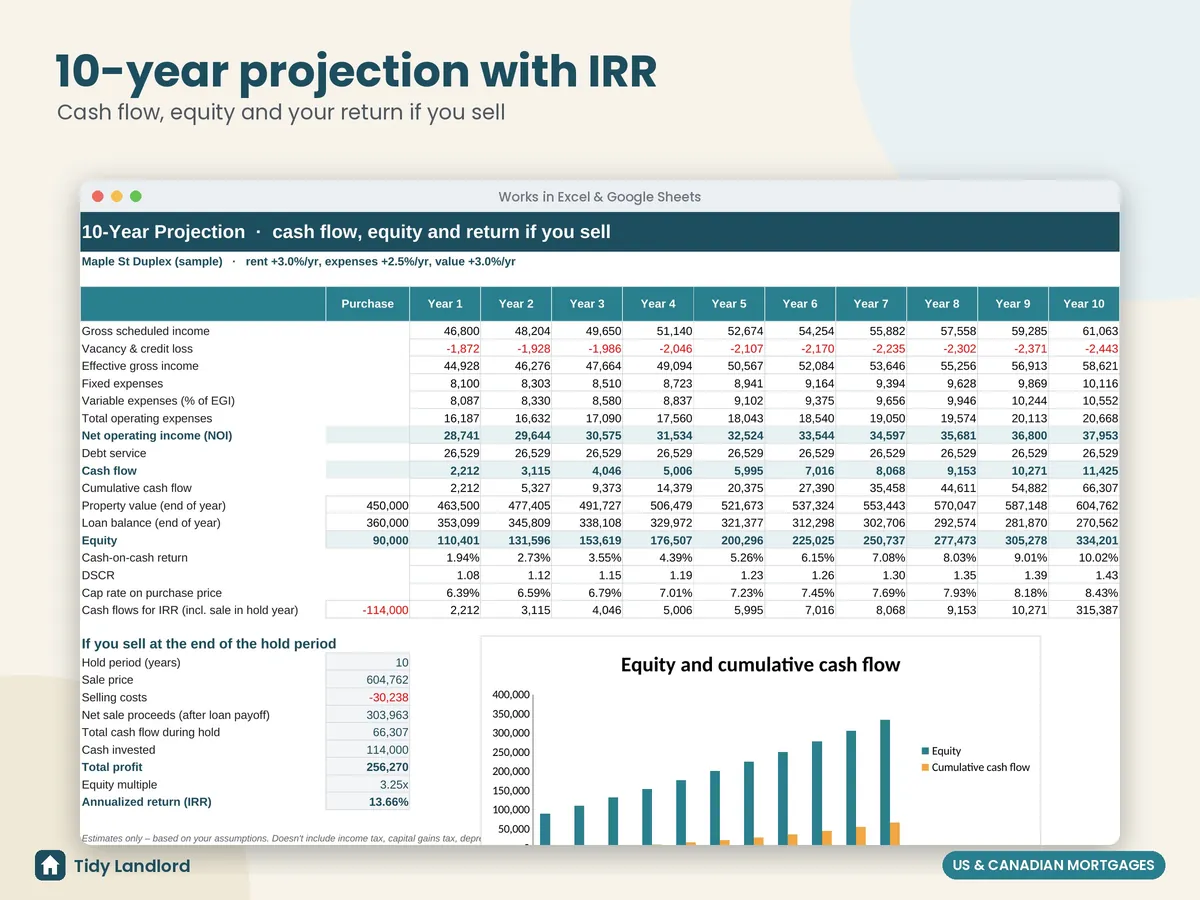Click the yellow window minimize dot
Screen dimensions: 1200x900
click(117, 196)
